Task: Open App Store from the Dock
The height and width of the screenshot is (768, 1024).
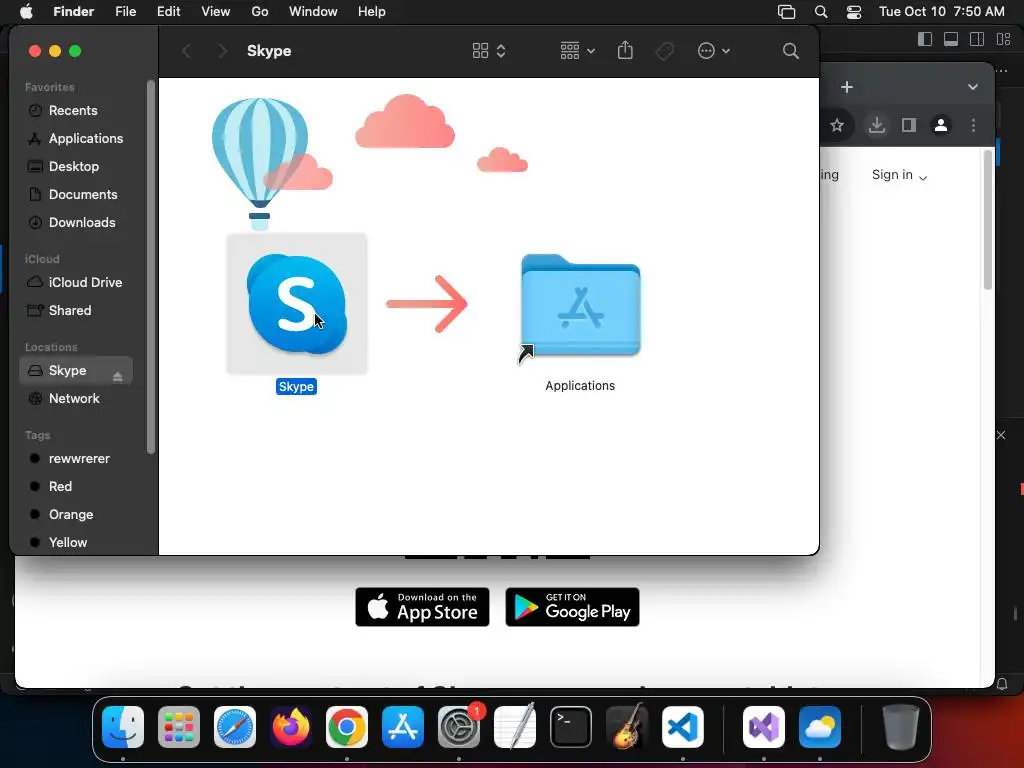Action: point(403,727)
